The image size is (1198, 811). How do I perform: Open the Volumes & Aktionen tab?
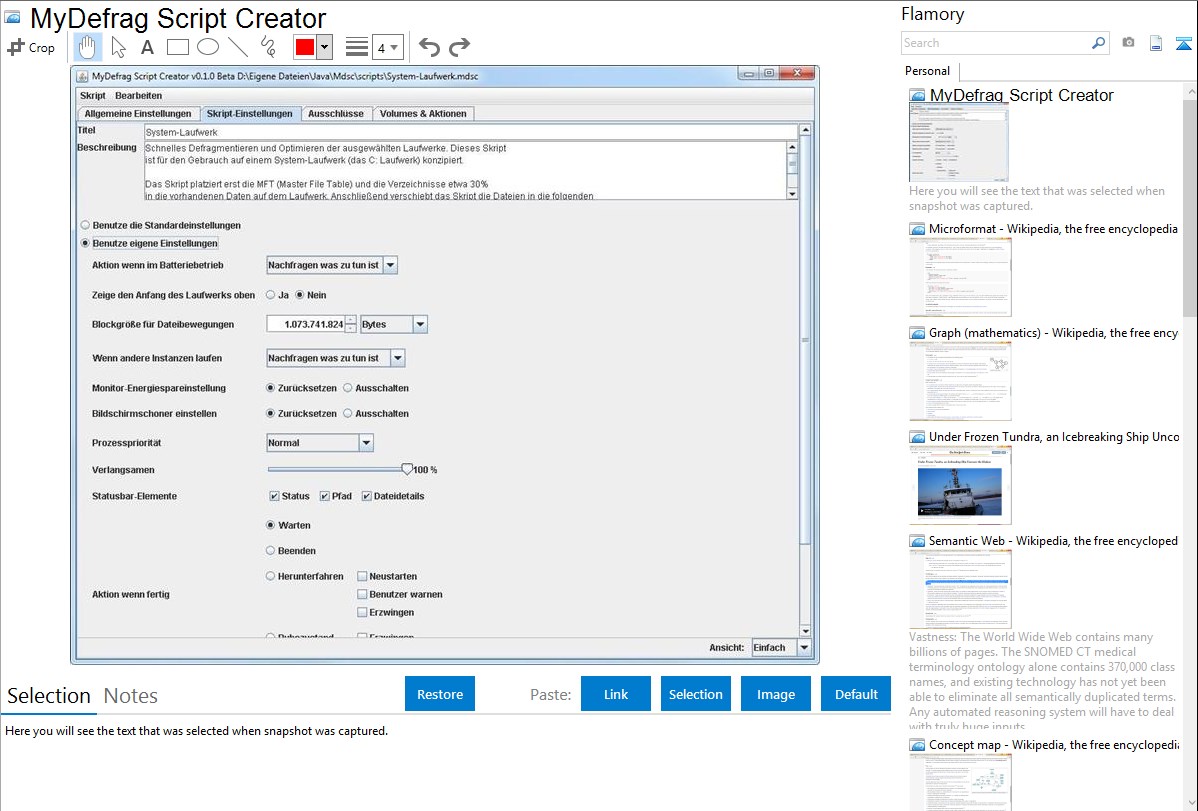(423, 114)
